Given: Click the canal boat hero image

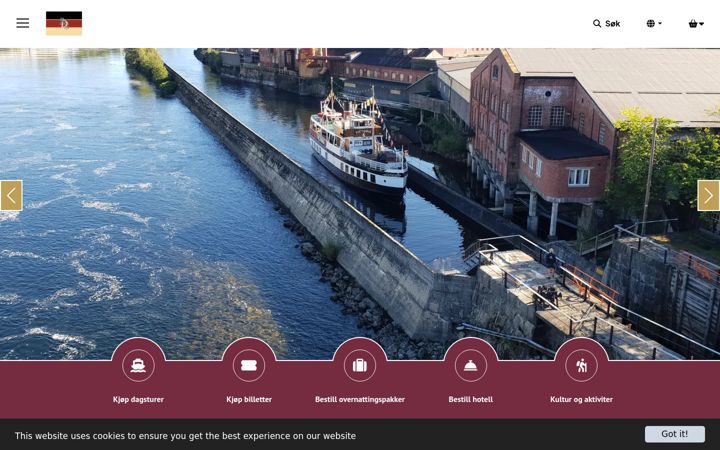Looking at the screenshot, I should [x=360, y=204].
